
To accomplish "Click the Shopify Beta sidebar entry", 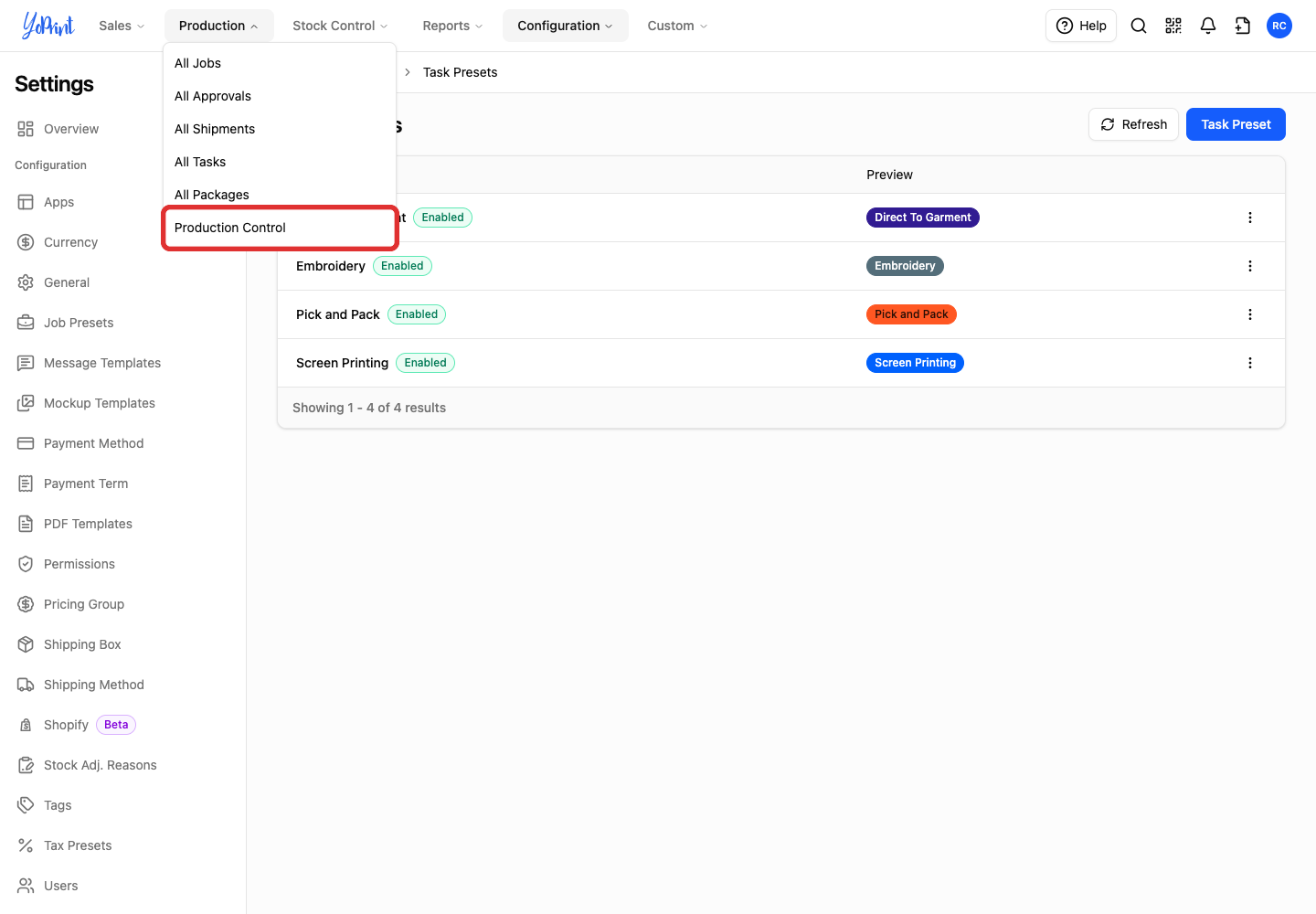I will [x=77, y=725].
